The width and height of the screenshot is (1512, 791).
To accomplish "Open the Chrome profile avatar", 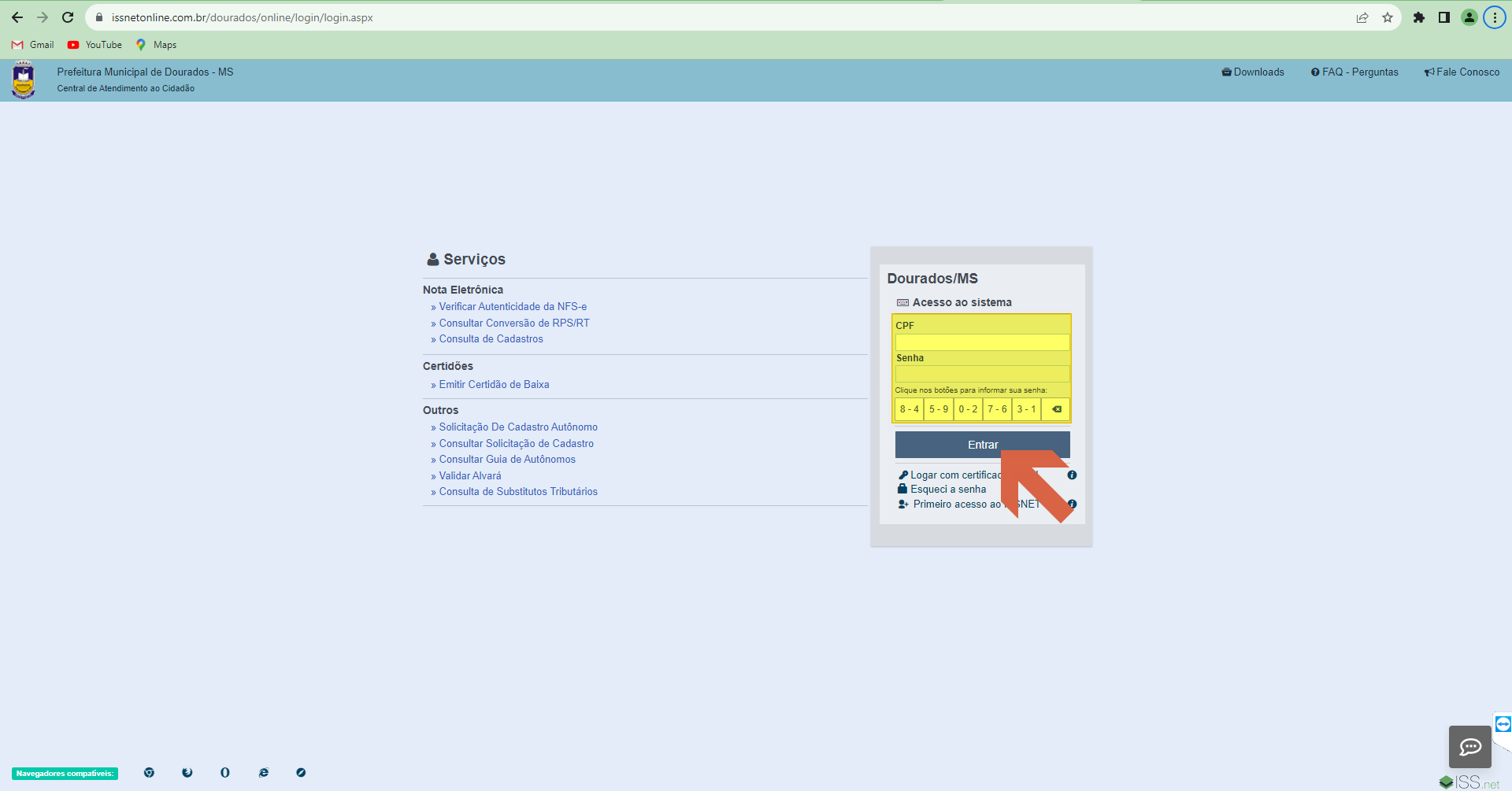I will pyautogui.click(x=1469, y=17).
